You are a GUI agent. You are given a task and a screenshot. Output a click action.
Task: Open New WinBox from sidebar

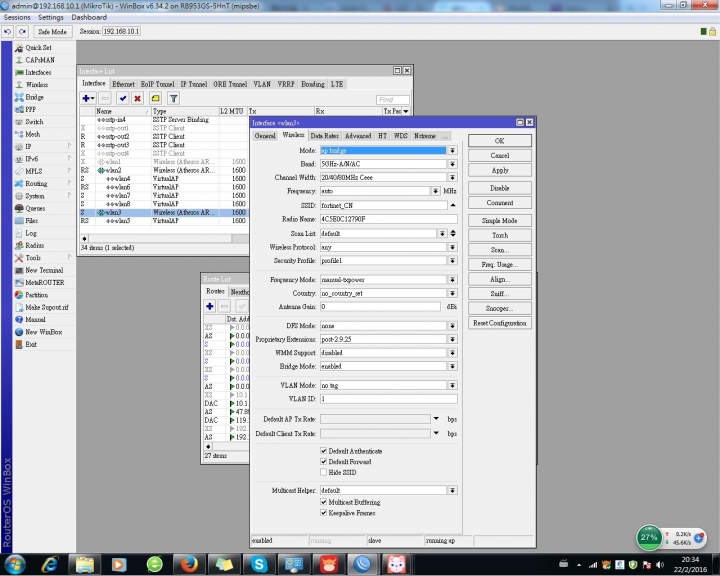click(x=44, y=332)
